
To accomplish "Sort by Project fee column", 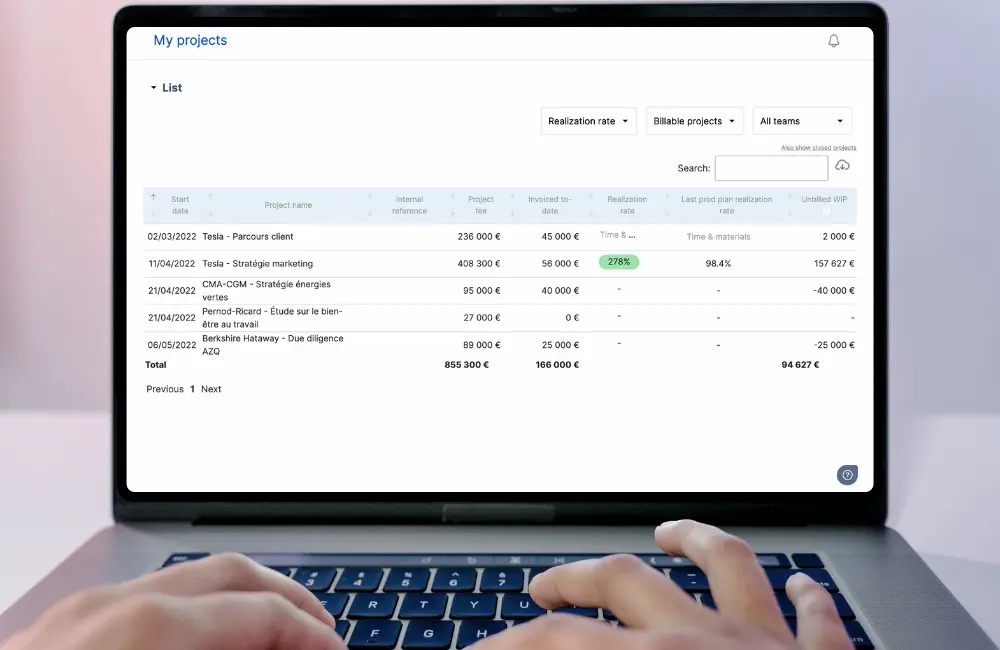I will (481, 205).
